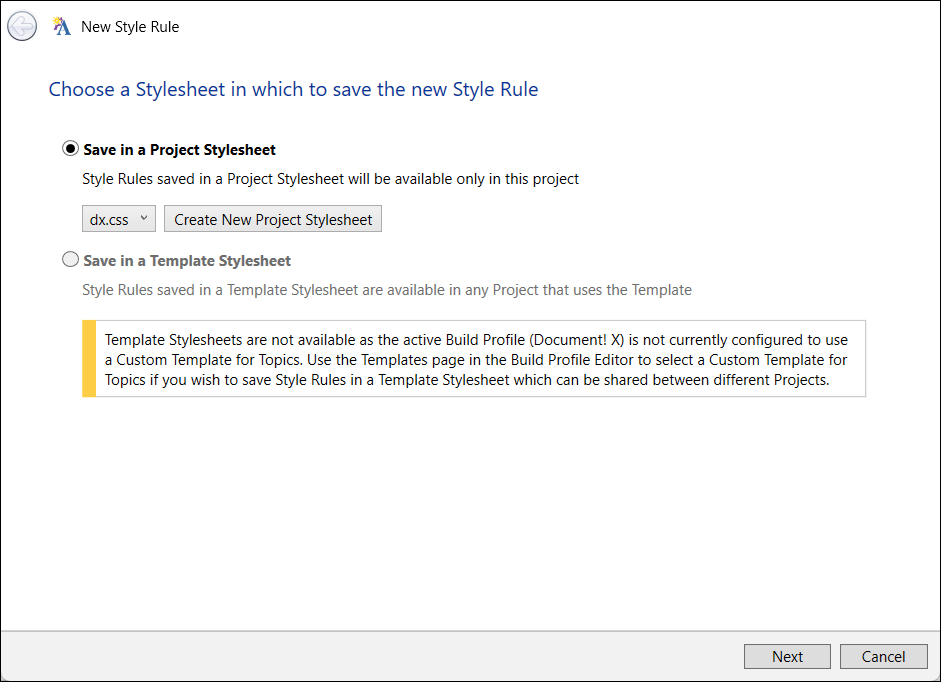This screenshot has width=941, height=682.
Task: Click the 'Save in a Template Stylesheet' label text
Action: [x=187, y=260]
